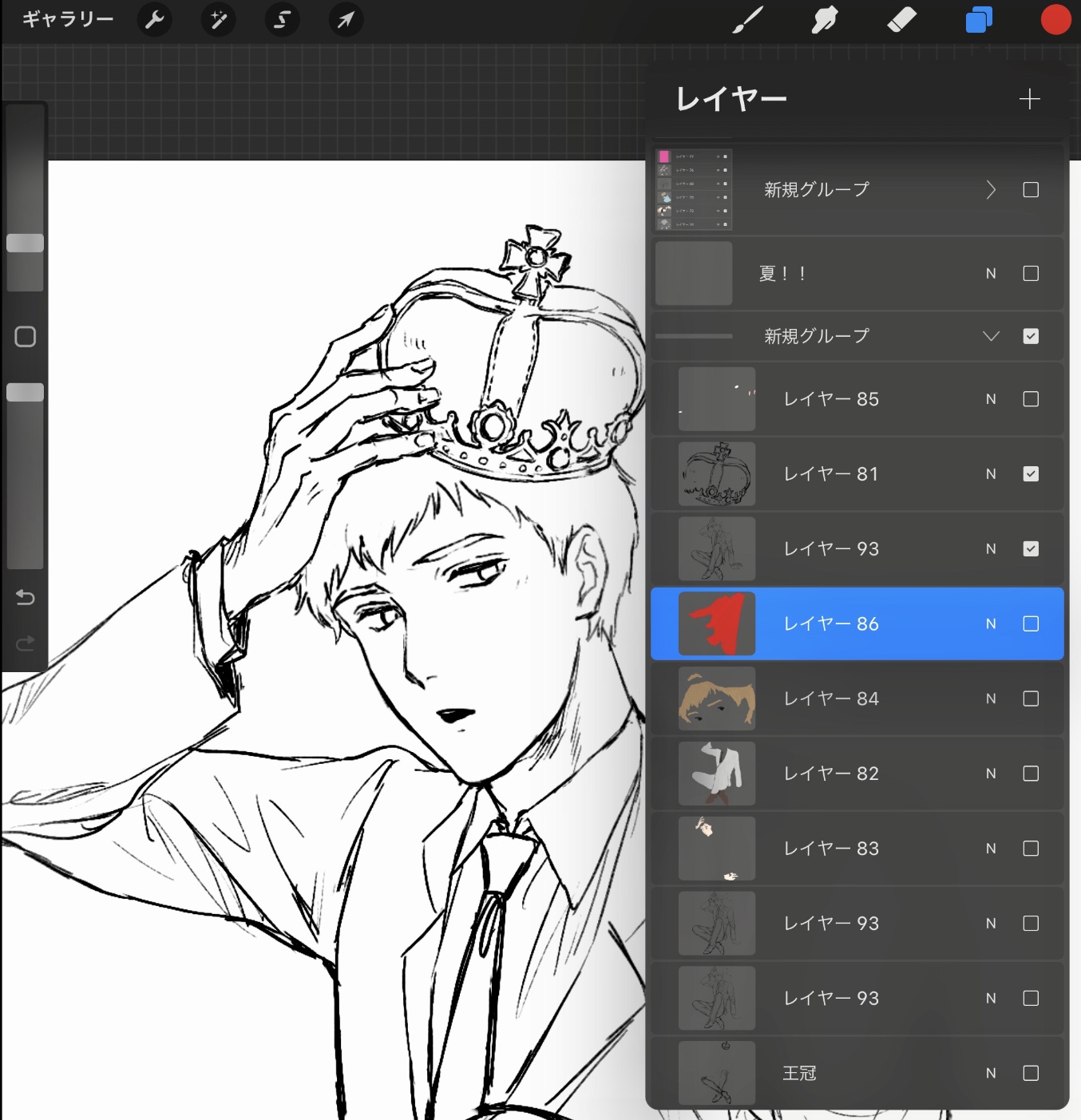1081x1120 pixels.
Task: Hide layer レイヤー 81
Action: pos(1031,474)
